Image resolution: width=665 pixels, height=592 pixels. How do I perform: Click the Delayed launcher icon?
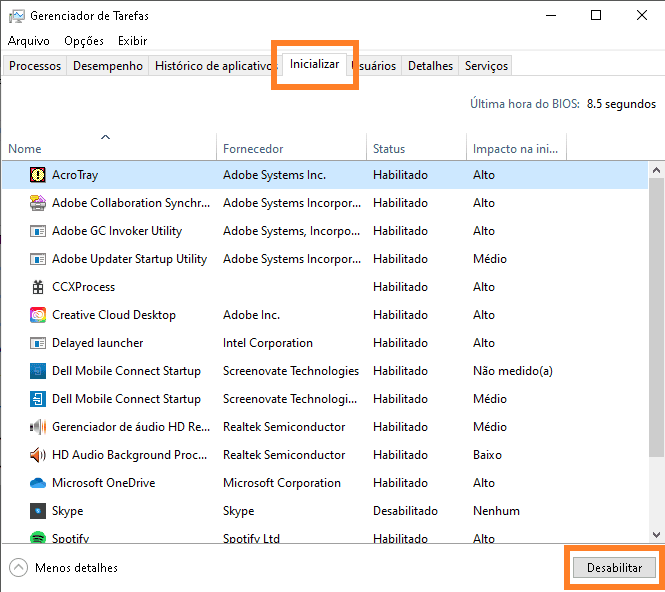point(38,343)
